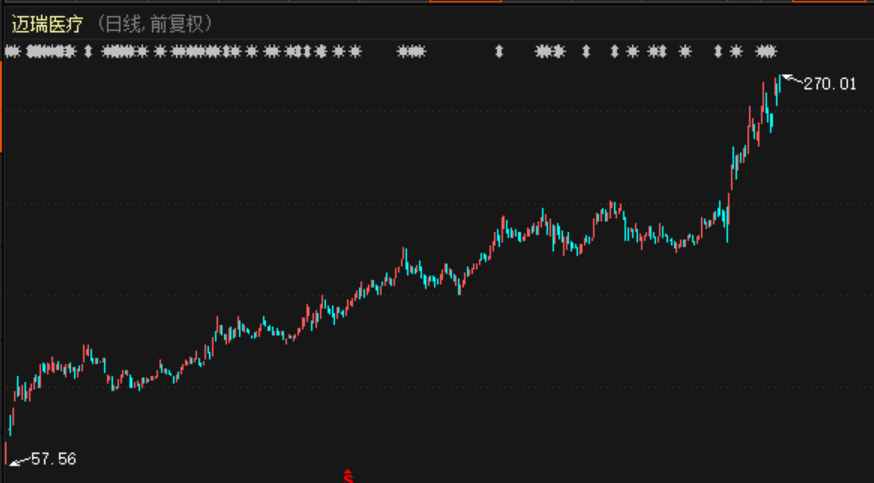This screenshot has height=483, width=874.
Task: Open the 日线 前复权 period label
Action: (154, 24)
